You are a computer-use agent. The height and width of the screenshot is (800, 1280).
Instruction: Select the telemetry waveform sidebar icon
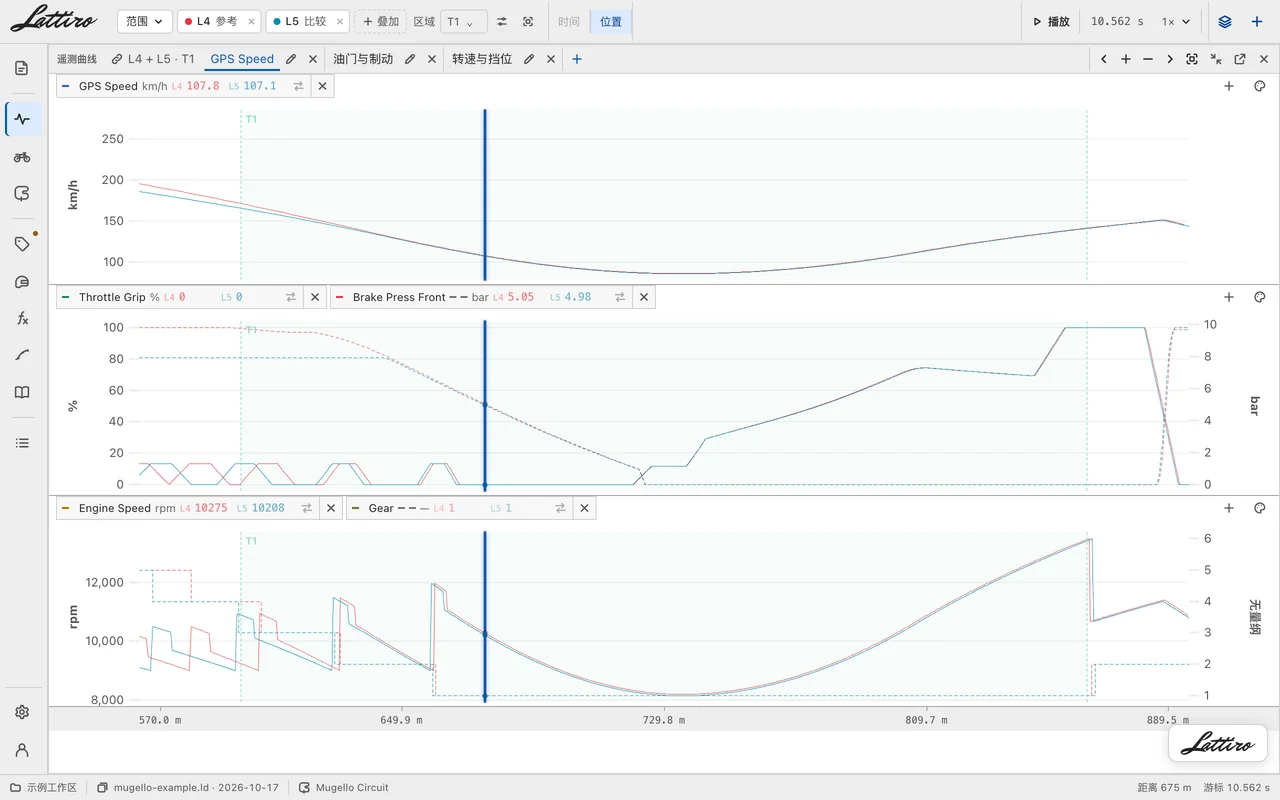coord(22,119)
